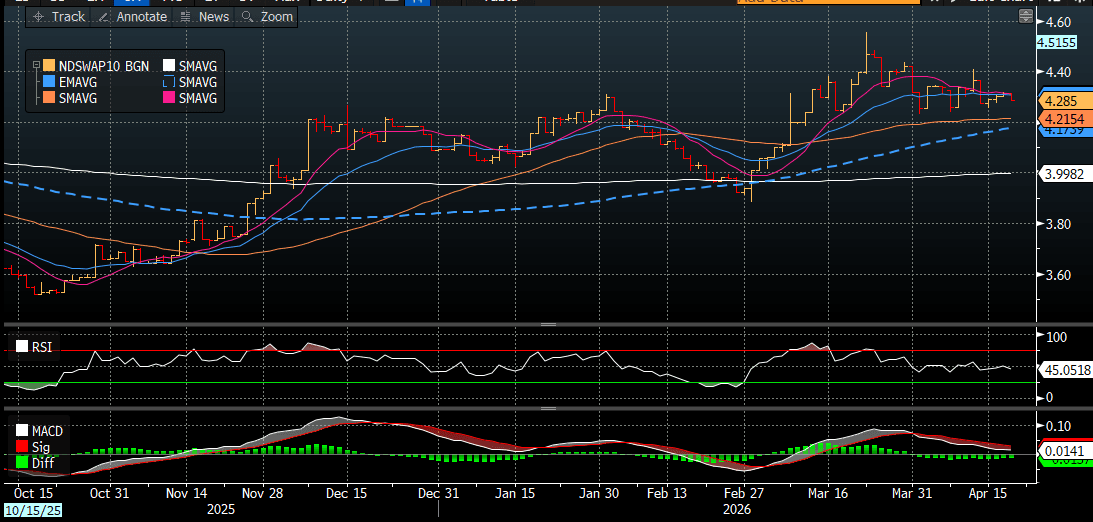Viewport: 1093px width, 522px height.
Task: Select the NDSWAP10 BGN legend label
Action: point(103,66)
